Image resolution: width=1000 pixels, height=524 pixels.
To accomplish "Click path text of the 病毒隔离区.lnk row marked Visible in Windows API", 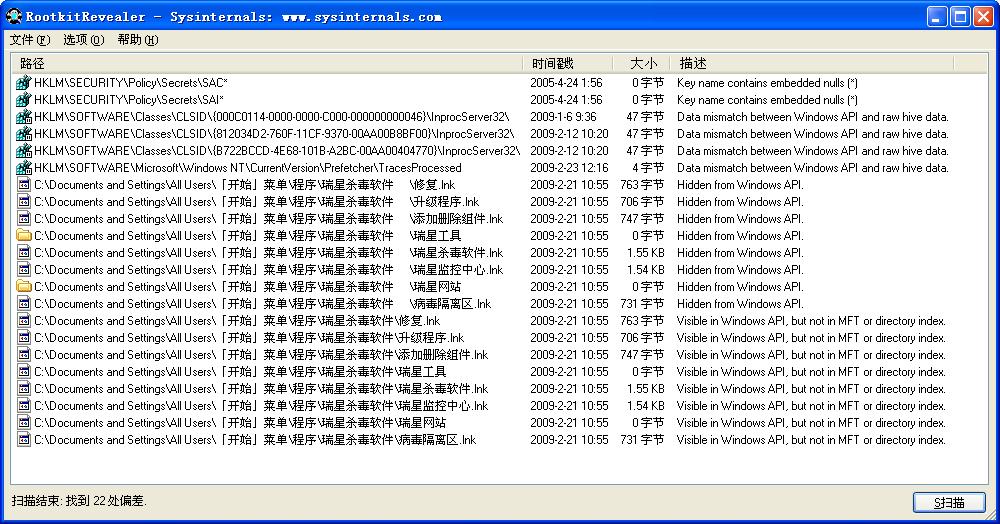I will pos(255,440).
